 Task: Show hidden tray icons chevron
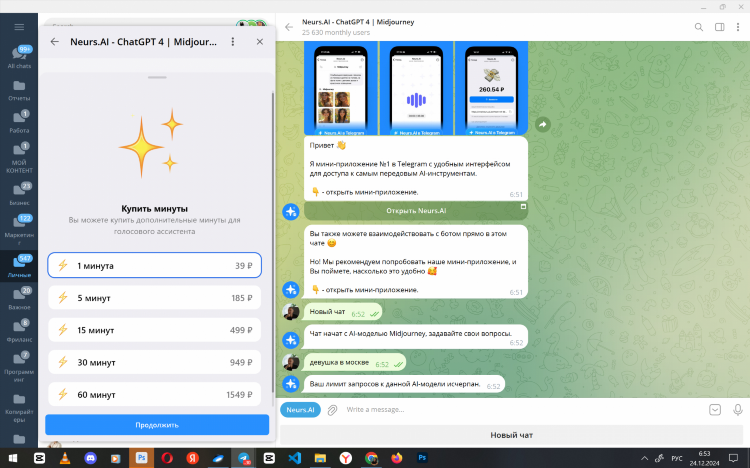pyautogui.click(x=644, y=458)
